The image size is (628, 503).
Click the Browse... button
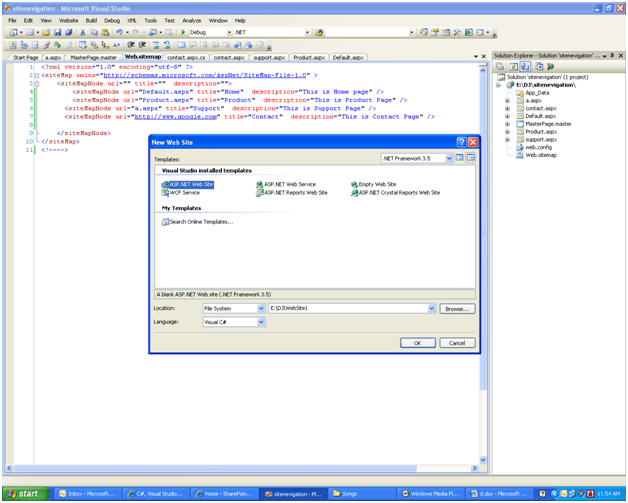pos(456,309)
